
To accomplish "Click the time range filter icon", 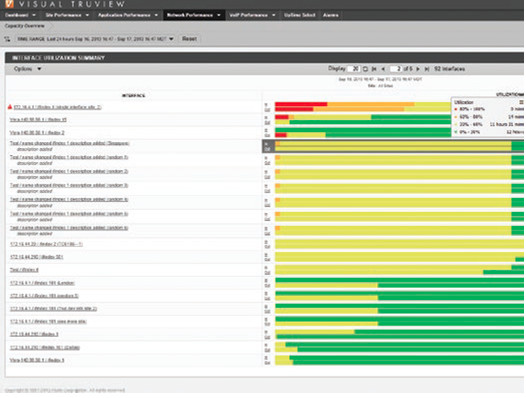I will (x=7, y=39).
